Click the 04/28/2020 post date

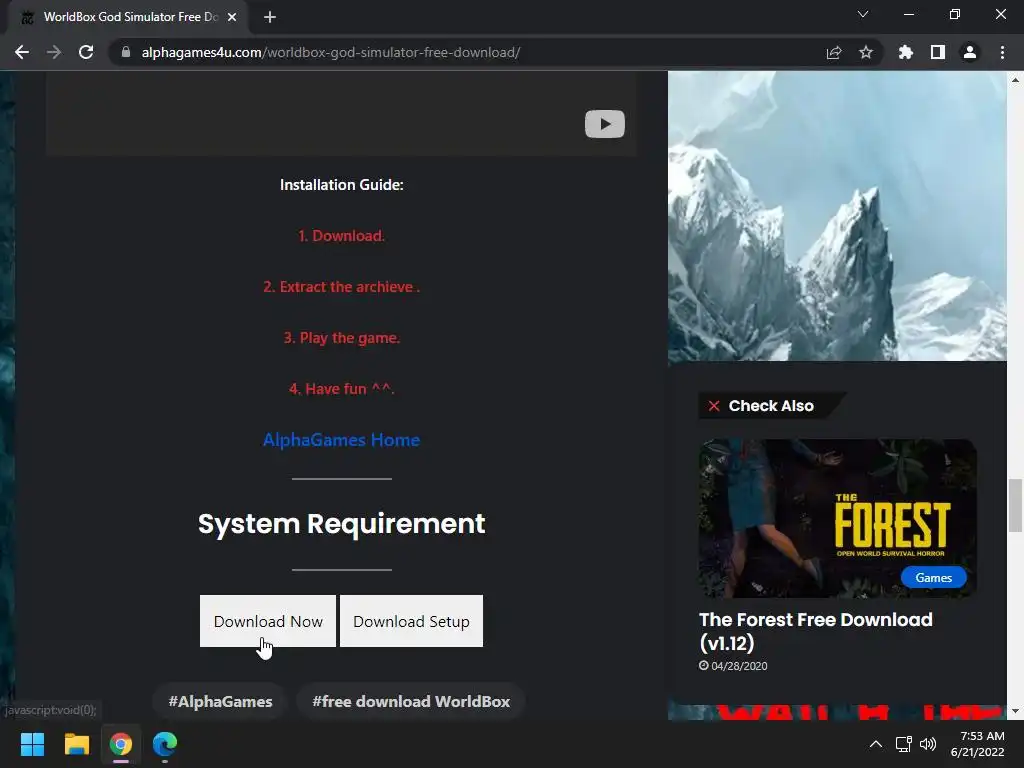733,665
